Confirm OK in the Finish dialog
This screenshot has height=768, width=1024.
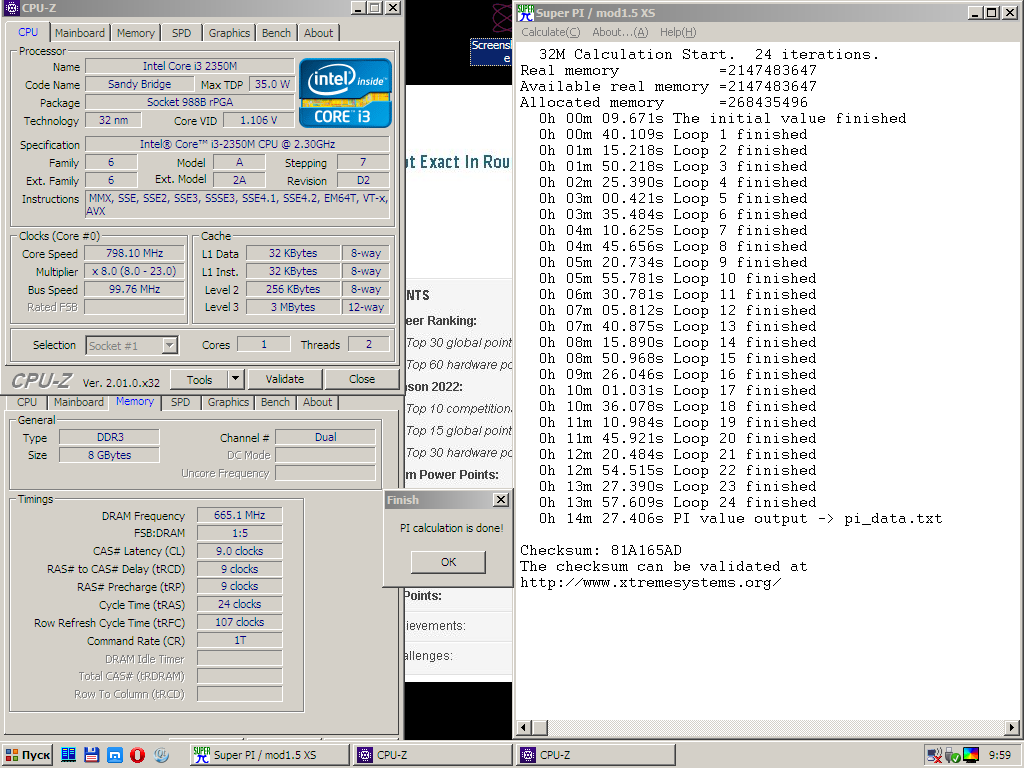pyautogui.click(x=448, y=562)
